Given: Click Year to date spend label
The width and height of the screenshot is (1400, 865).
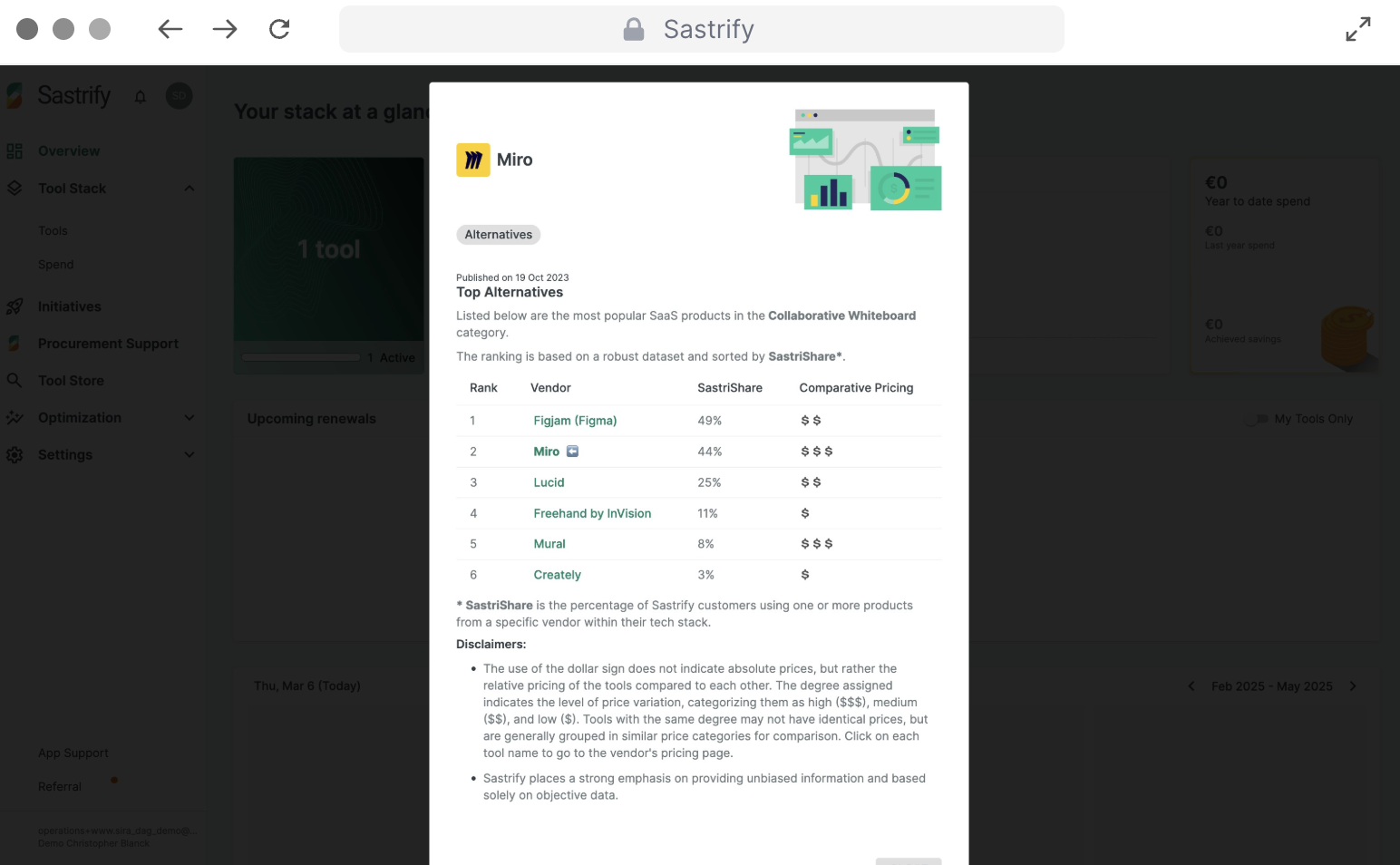Looking at the screenshot, I should 1257,201.
